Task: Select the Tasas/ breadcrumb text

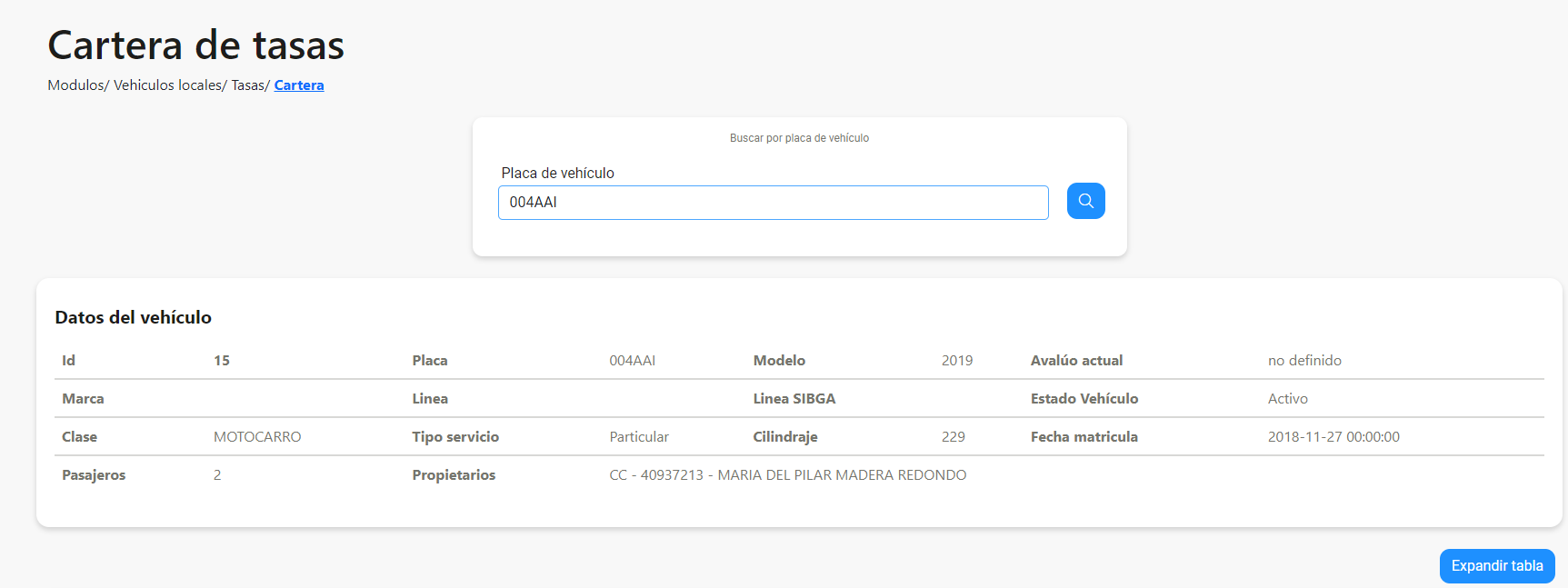Action: (251, 85)
